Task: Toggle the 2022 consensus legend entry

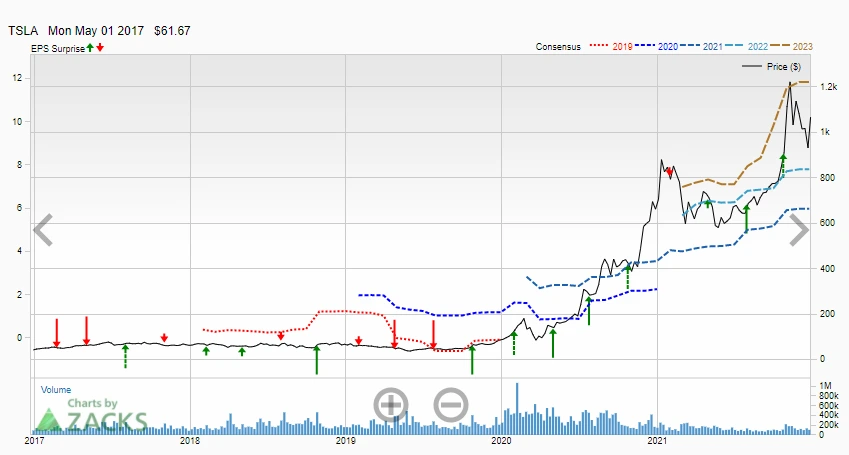Action: pyautogui.click(x=746, y=47)
